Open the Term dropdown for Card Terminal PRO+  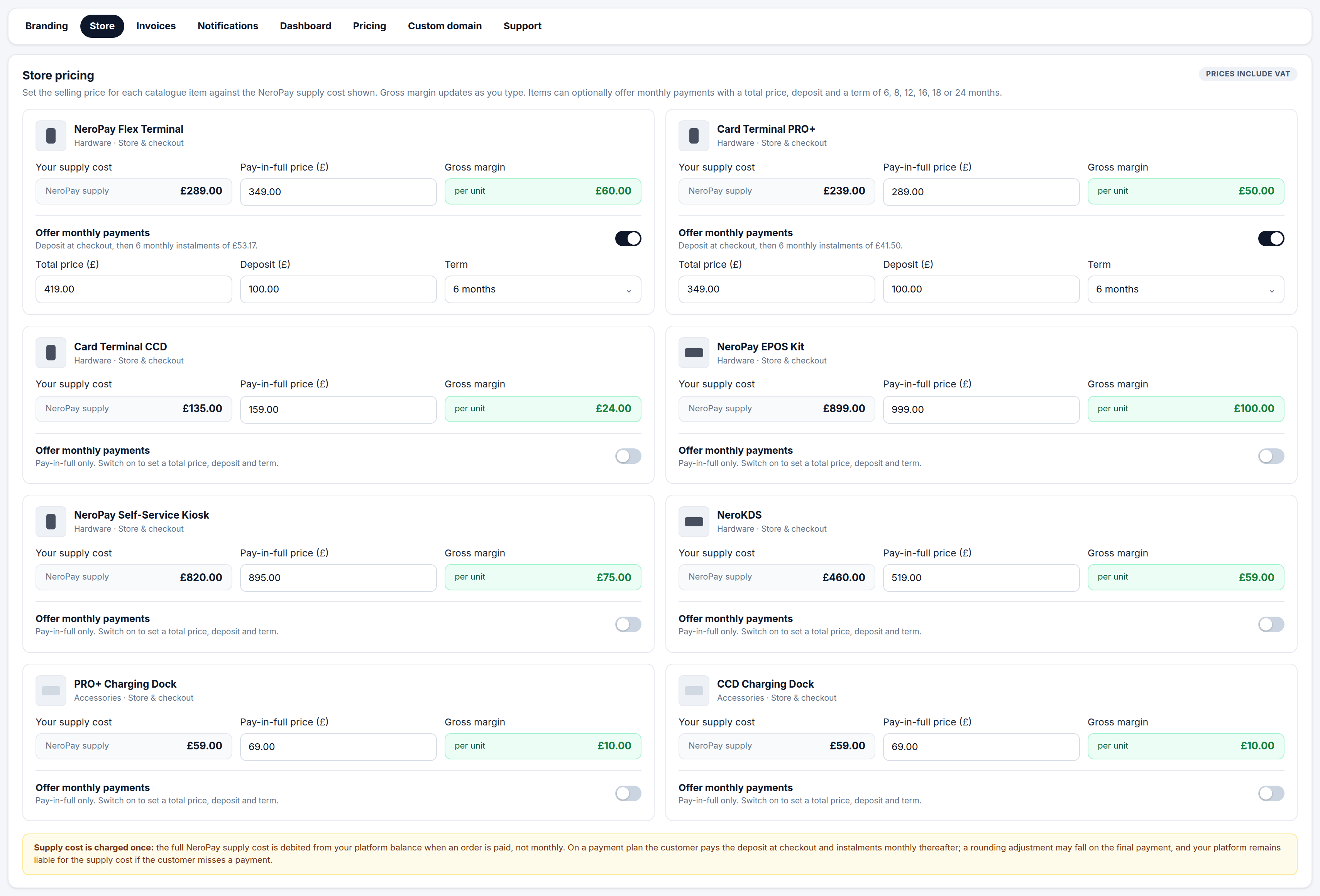point(1185,289)
